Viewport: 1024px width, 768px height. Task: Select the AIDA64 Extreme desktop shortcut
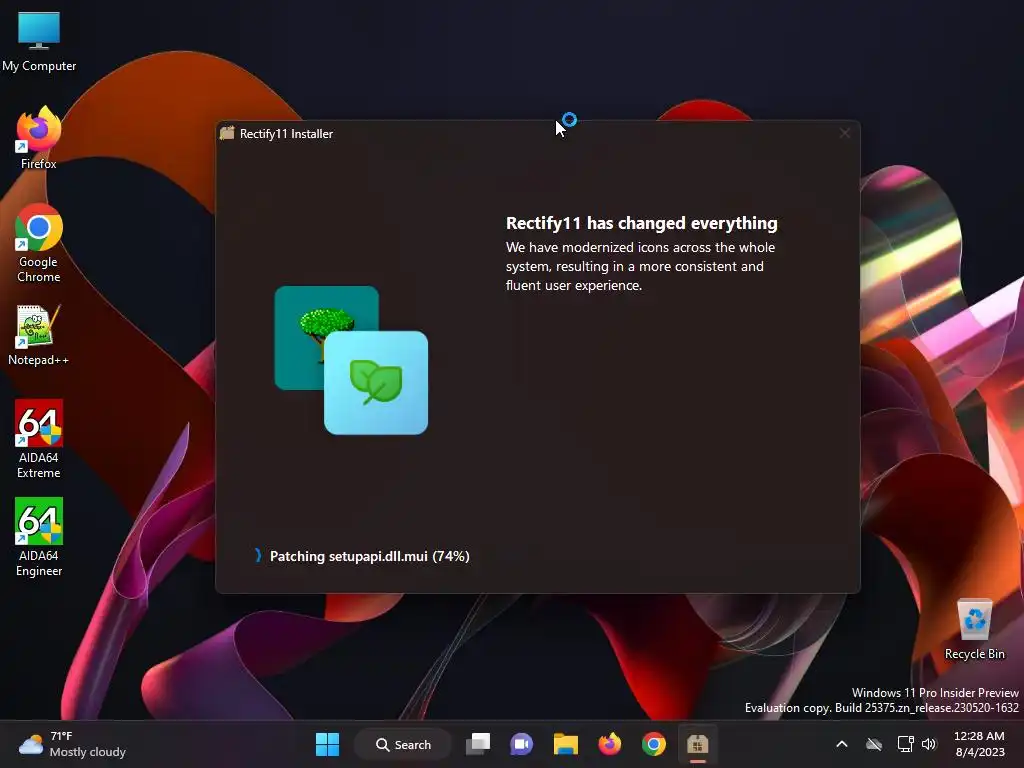click(39, 439)
